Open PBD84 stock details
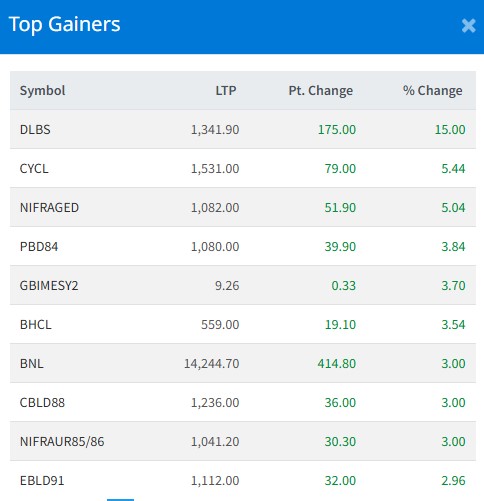 click(39, 247)
